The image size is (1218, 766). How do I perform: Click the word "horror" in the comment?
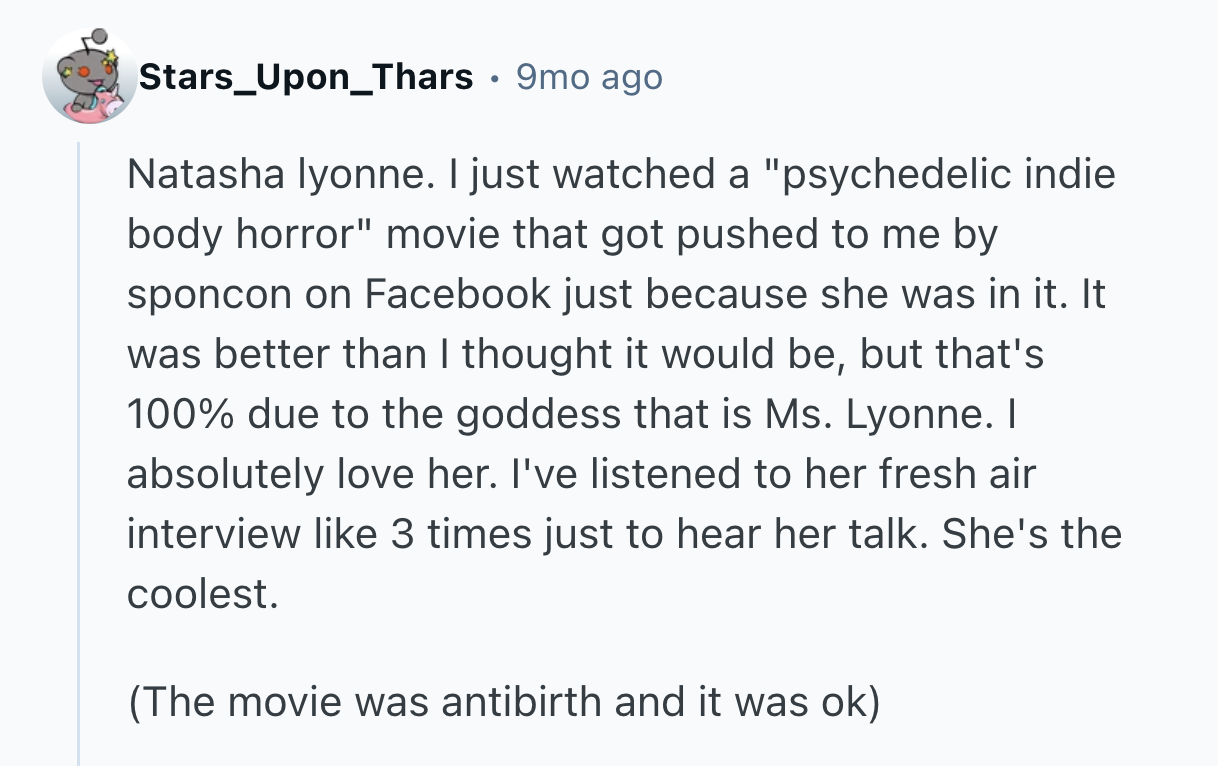[319, 236]
